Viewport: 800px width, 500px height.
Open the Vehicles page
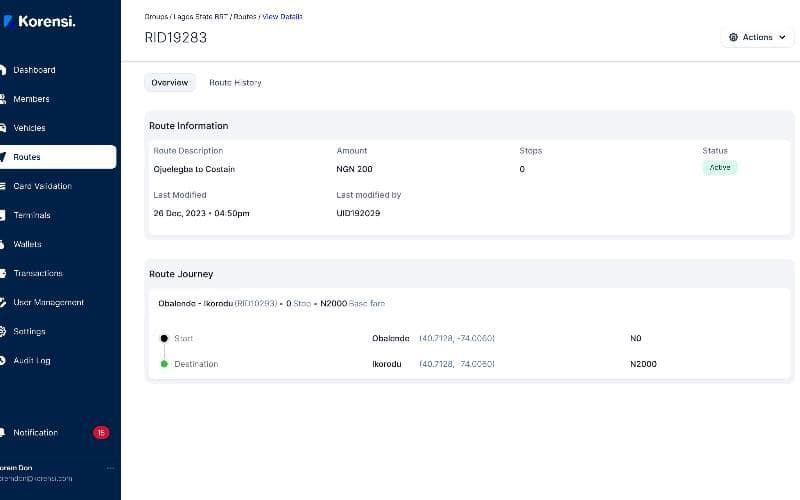click(x=29, y=128)
